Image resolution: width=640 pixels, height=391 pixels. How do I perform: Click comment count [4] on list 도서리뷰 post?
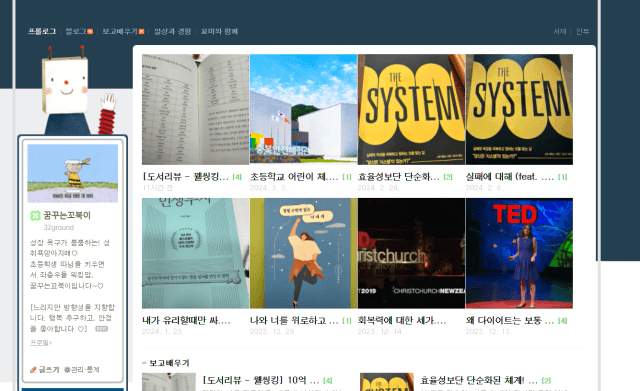327,381
